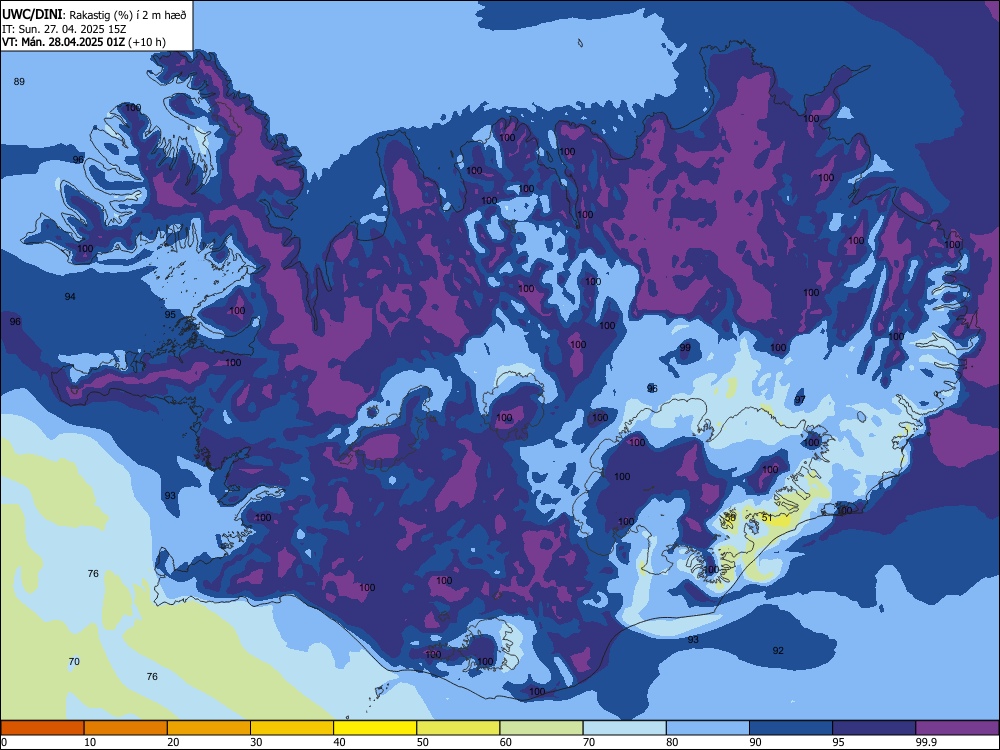Screen dimensions: 1000x750
Task: Click the UWC/DINI Rakastig title line
Action: [94, 15]
